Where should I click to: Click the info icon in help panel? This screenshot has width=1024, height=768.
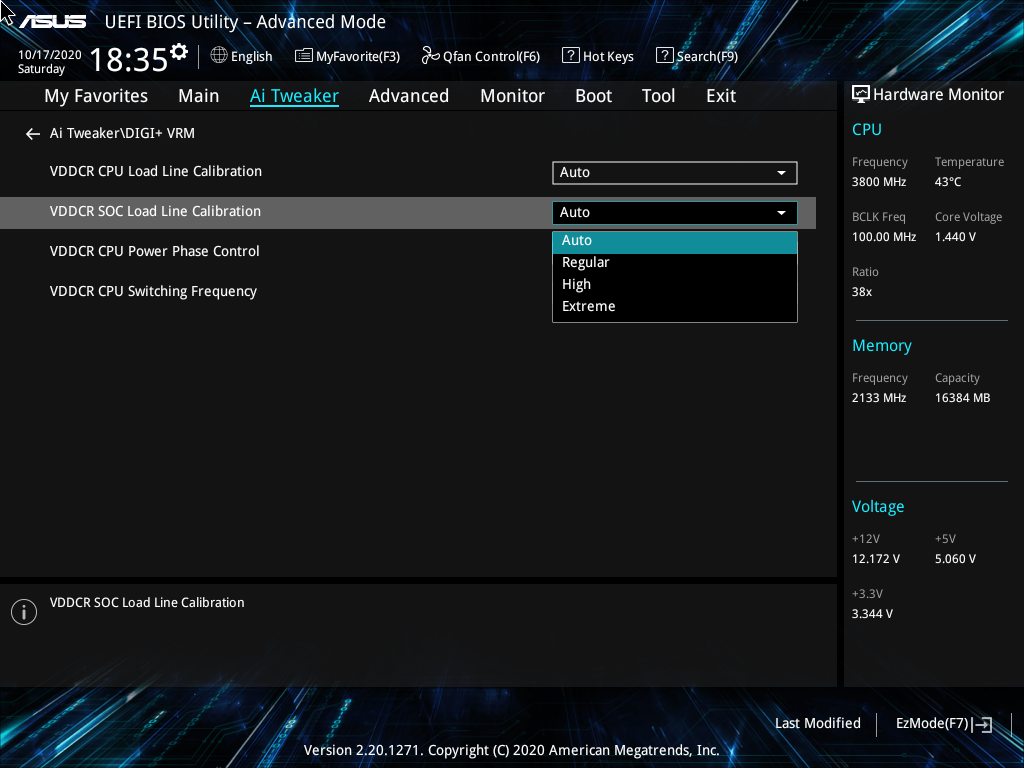tap(24, 612)
